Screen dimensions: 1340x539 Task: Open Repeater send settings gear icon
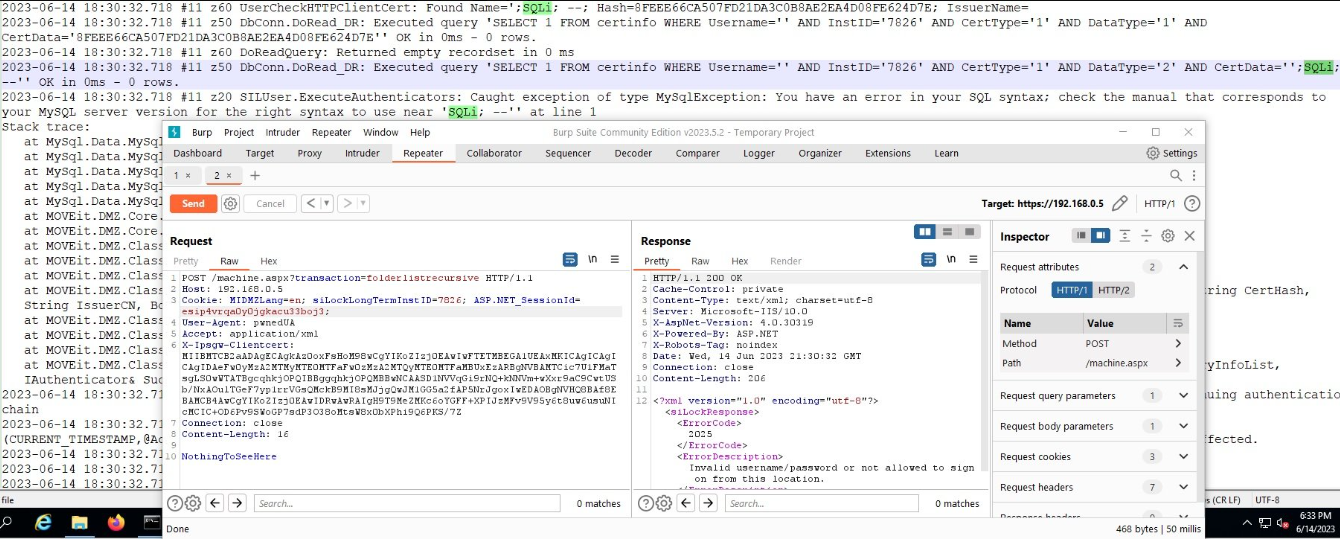coord(230,203)
